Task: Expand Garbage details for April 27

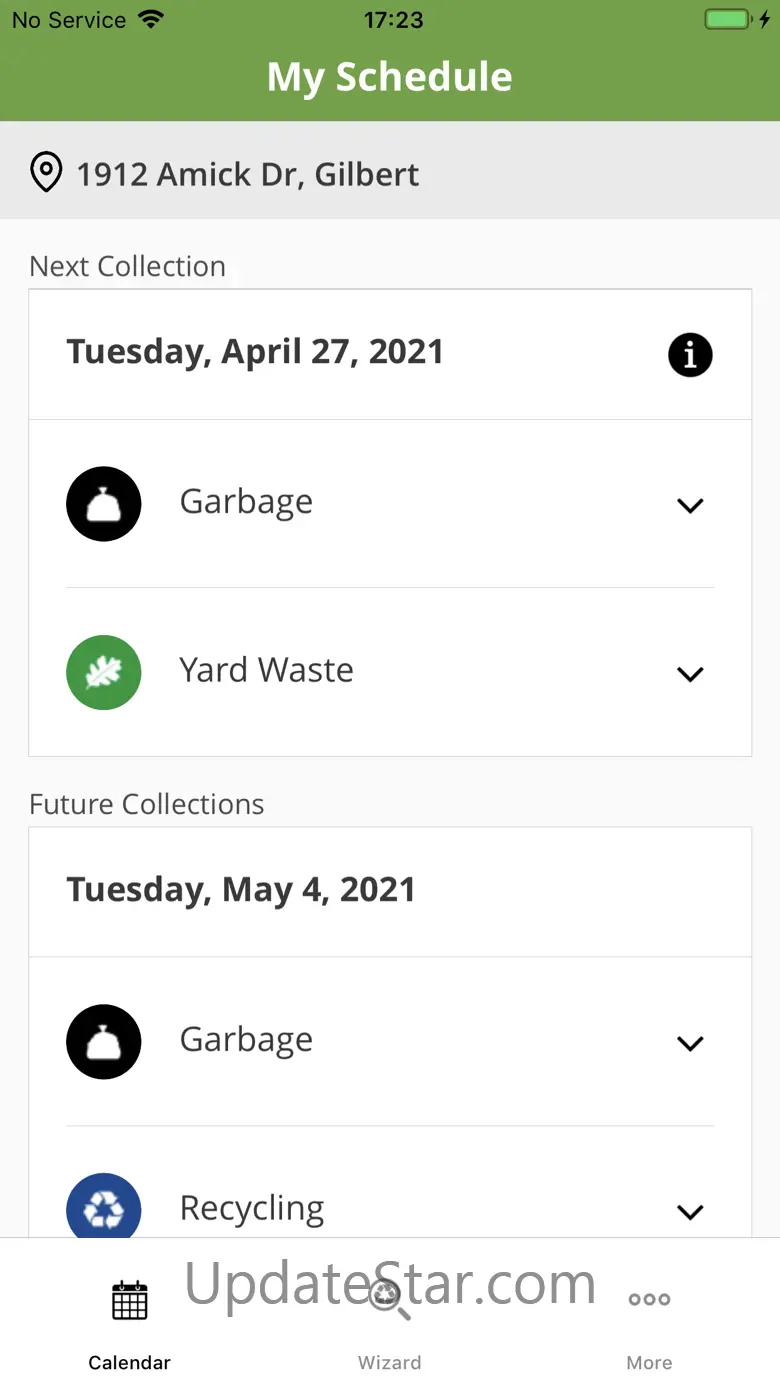Action: [x=690, y=506]
